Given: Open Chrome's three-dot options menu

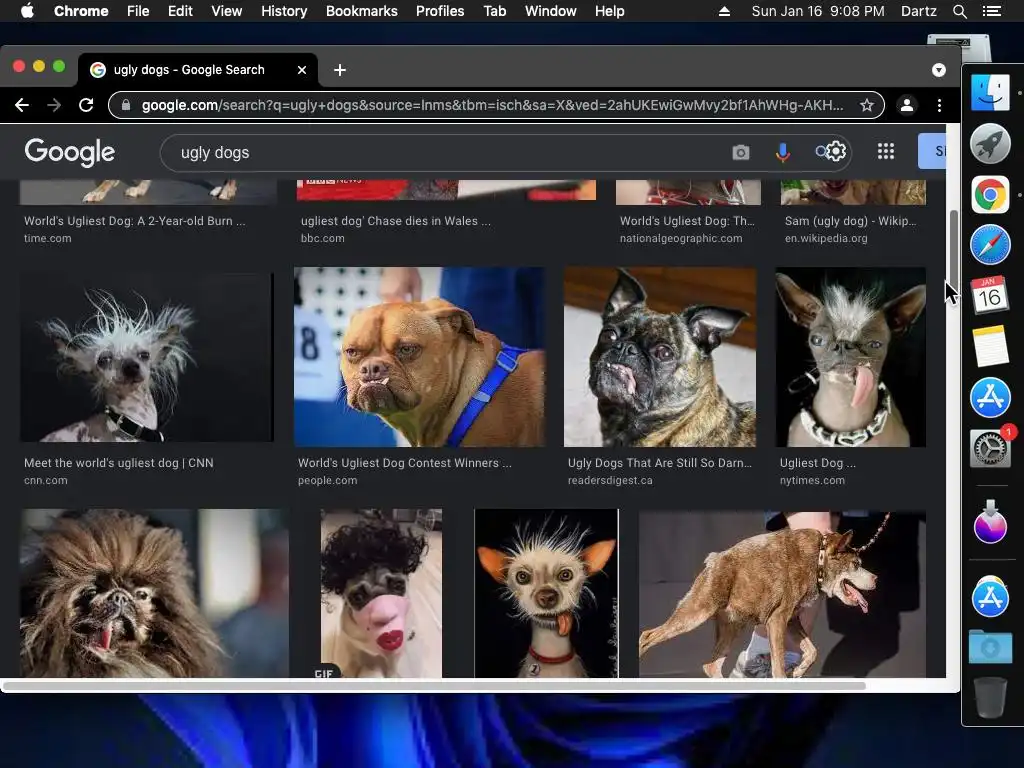Looking at the screenshot, I should [939, 105].
